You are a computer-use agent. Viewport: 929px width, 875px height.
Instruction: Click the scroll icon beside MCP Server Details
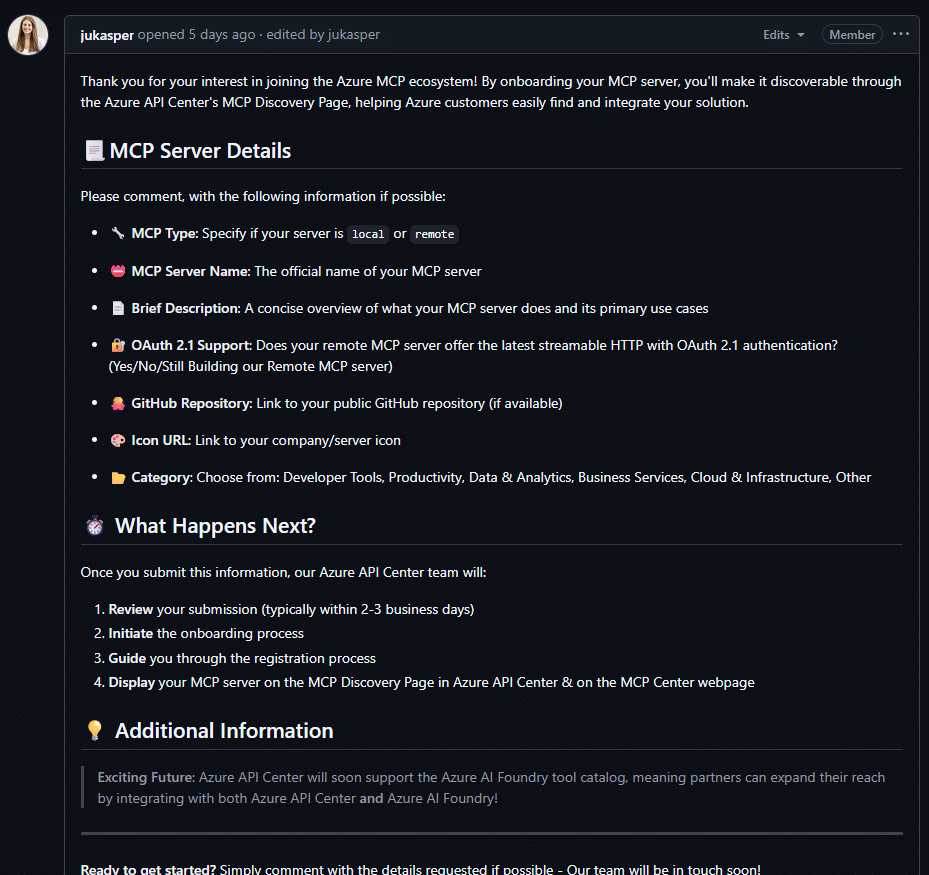(94, 151)
